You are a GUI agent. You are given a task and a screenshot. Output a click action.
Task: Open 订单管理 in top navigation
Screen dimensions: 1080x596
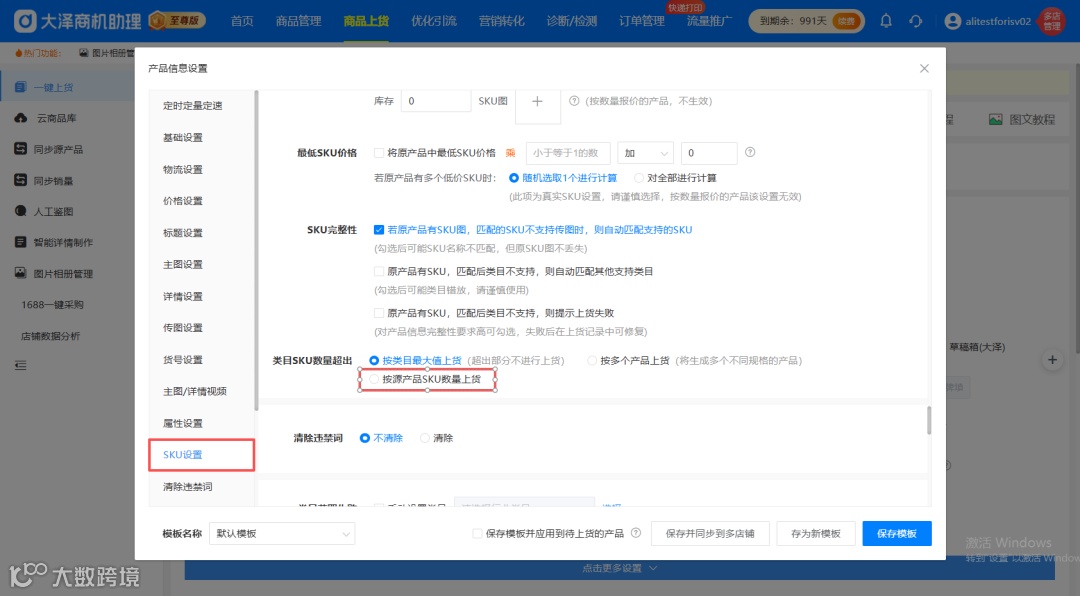tap(642, 21)
